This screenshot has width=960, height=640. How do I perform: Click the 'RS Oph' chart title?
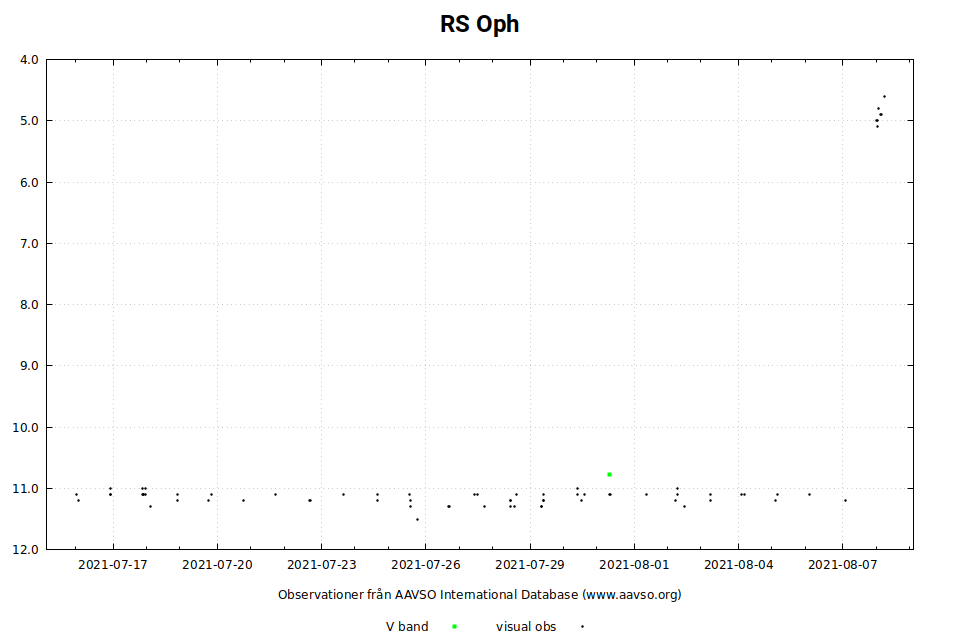(x=480, y=24)
